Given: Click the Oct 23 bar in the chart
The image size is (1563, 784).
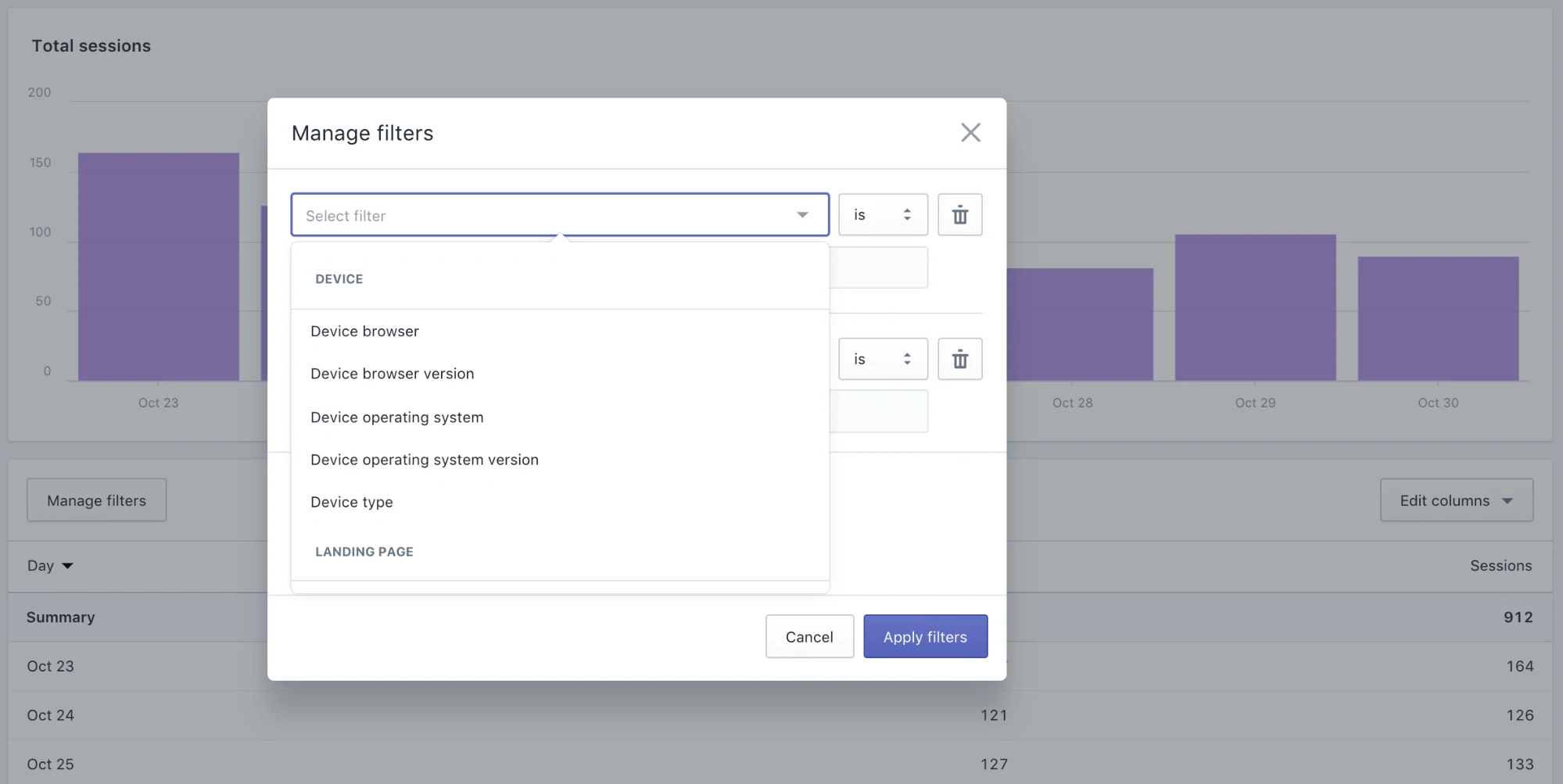Looking at the screenshot, I should [x=158, y=267].
